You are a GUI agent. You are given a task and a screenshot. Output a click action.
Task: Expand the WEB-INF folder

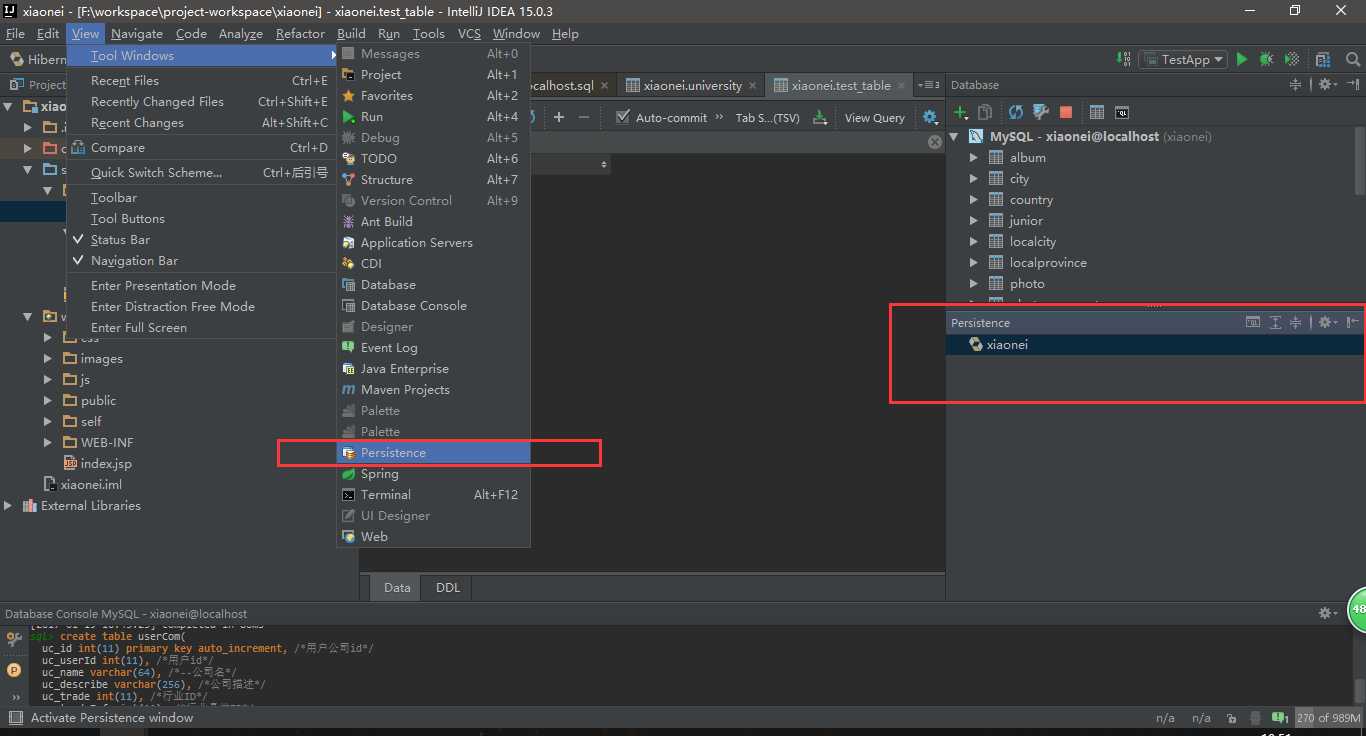click(48, 442)
